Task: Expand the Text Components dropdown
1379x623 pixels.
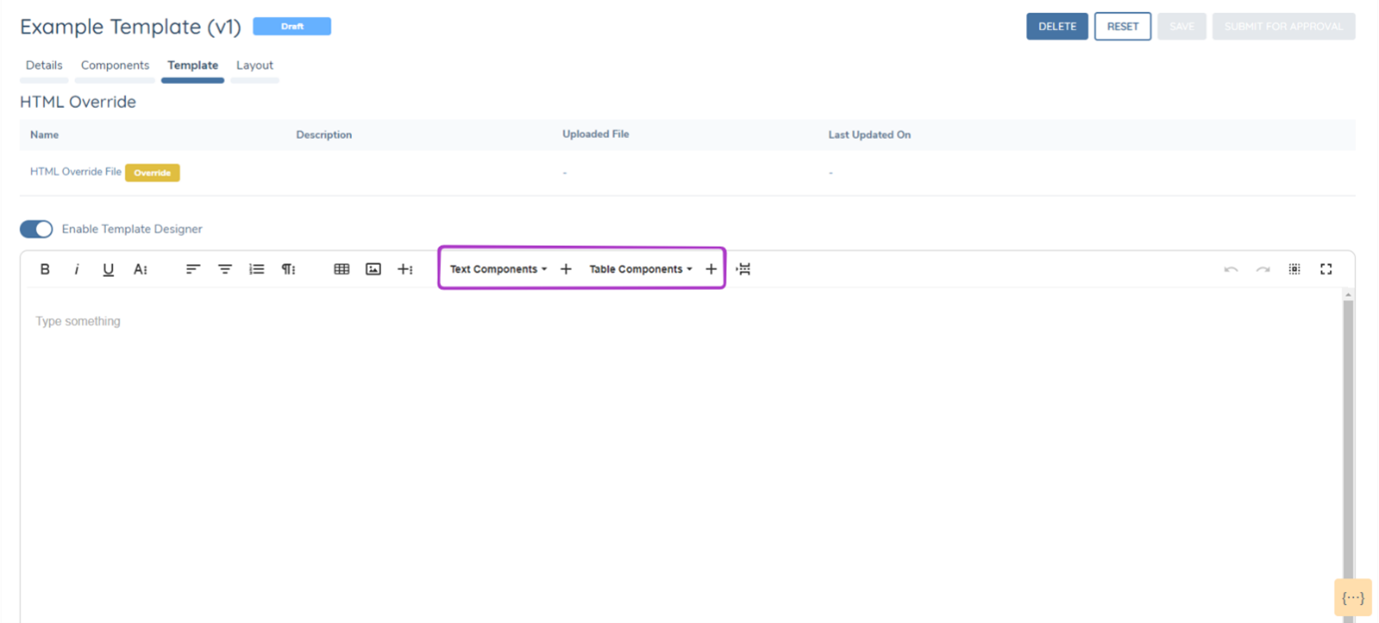Action: pos(498,269)
